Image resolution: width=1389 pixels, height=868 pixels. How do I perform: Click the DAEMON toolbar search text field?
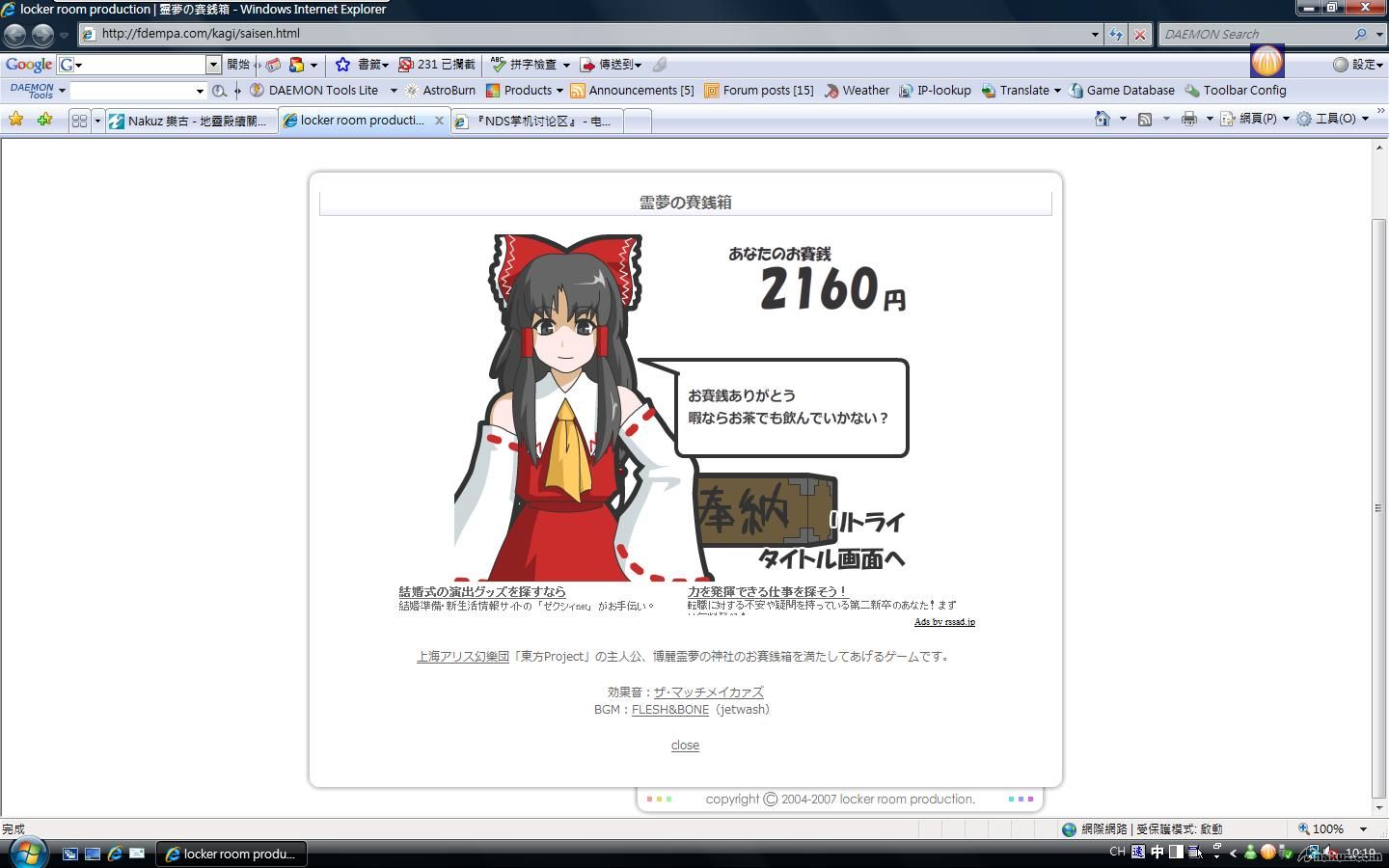(132, 91)
